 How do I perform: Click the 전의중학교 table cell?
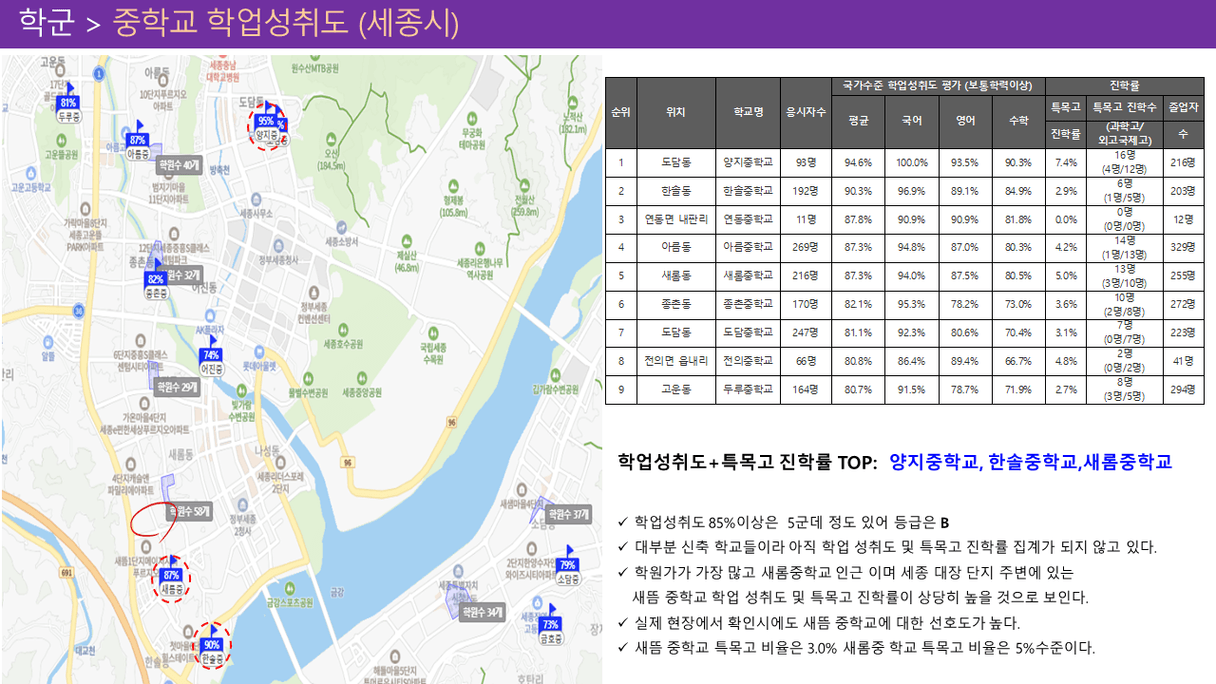[748, 361]
